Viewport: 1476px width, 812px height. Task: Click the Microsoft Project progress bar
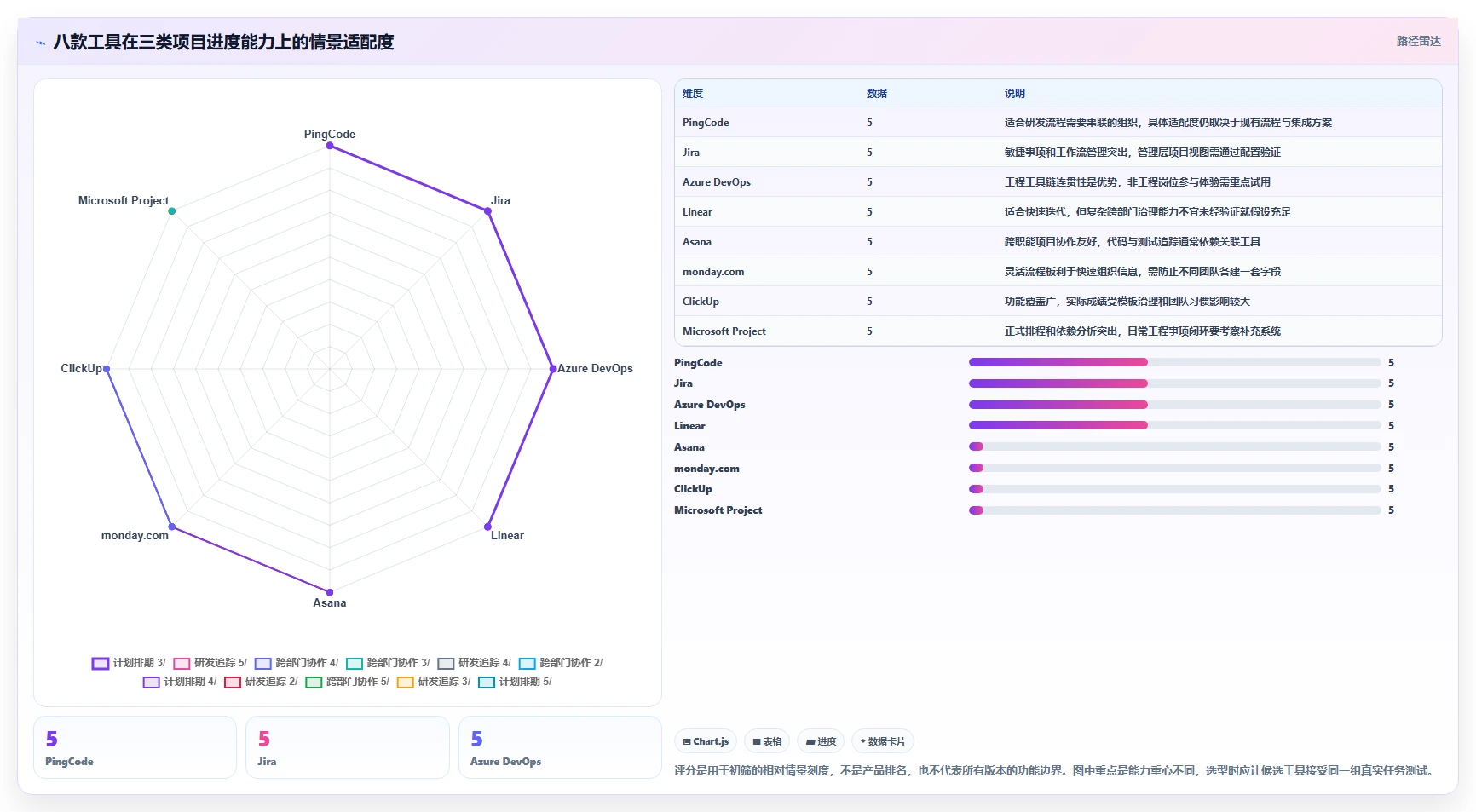pos(1174,510)
